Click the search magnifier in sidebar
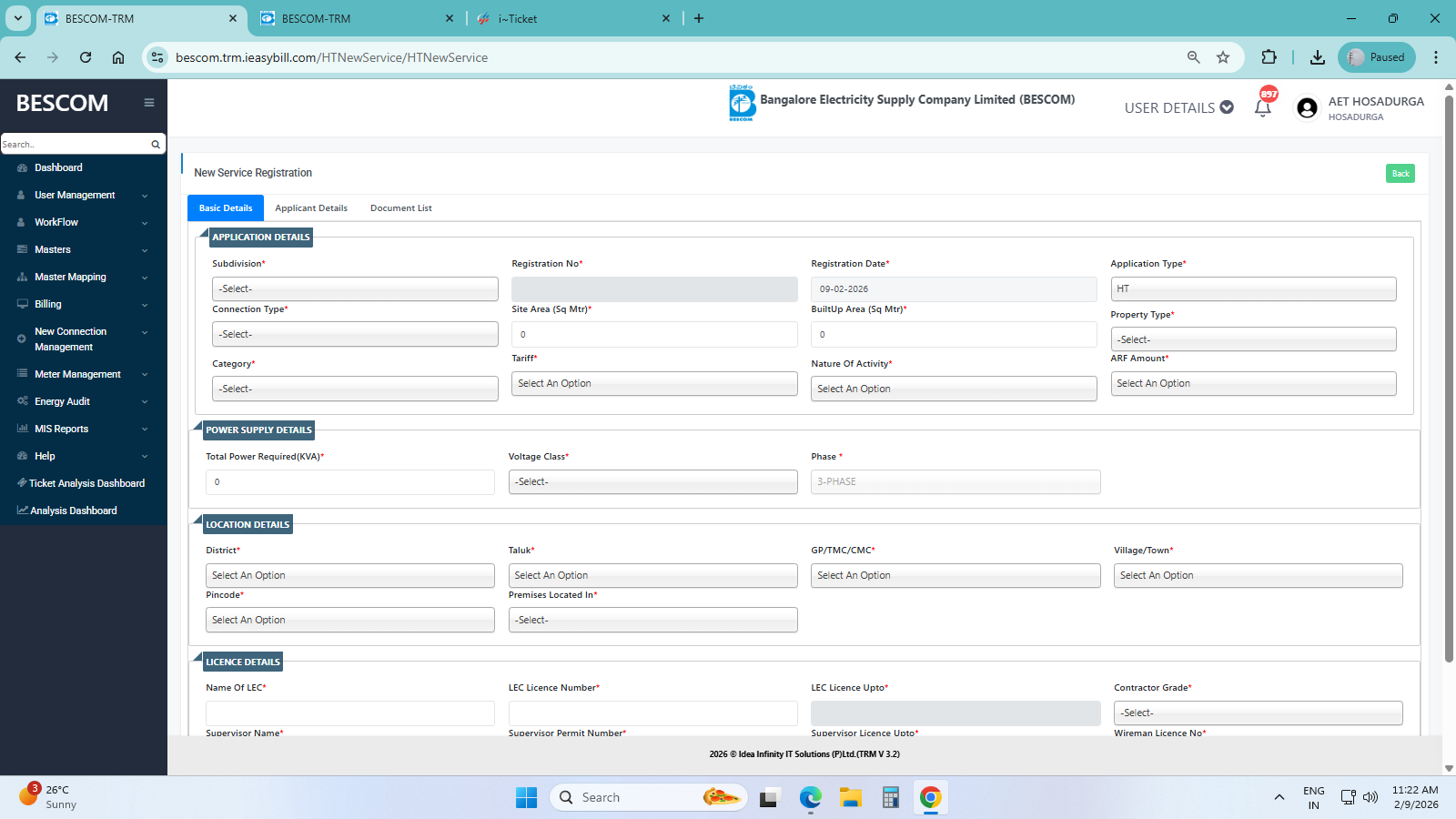The height and width of the screenshot is (819, 1456). (x=156, y=144)
